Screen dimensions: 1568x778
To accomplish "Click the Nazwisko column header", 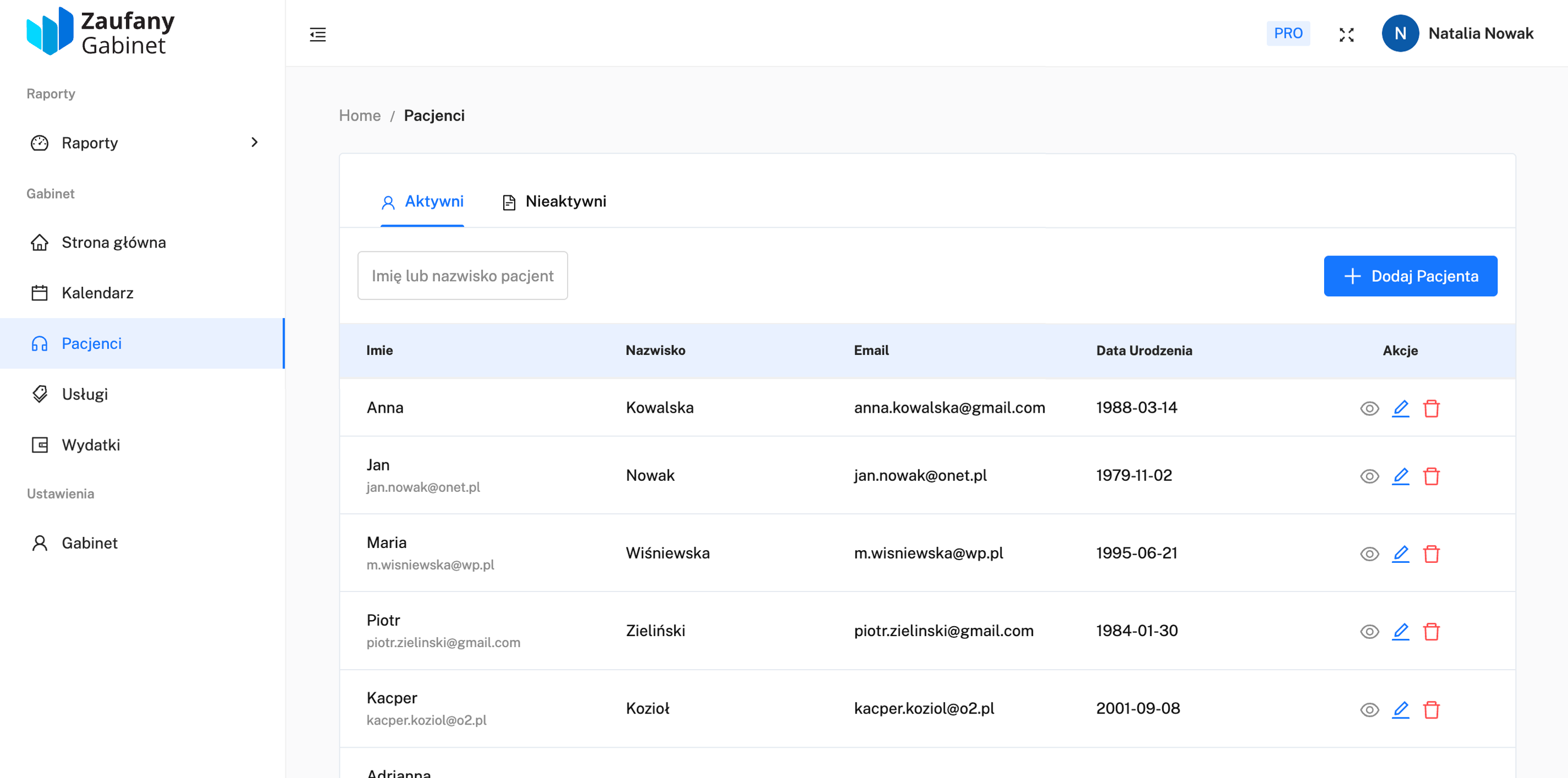I will (x=656, y=350).
